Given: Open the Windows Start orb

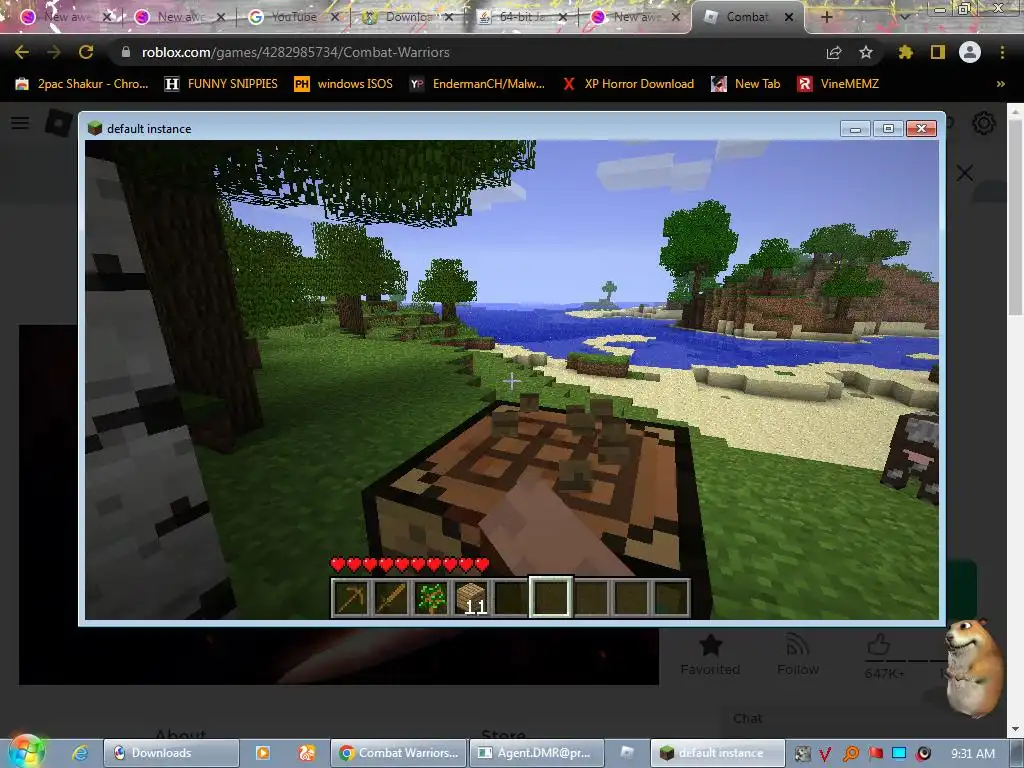Looking at the screenshot, I should [x=25, y=752].
